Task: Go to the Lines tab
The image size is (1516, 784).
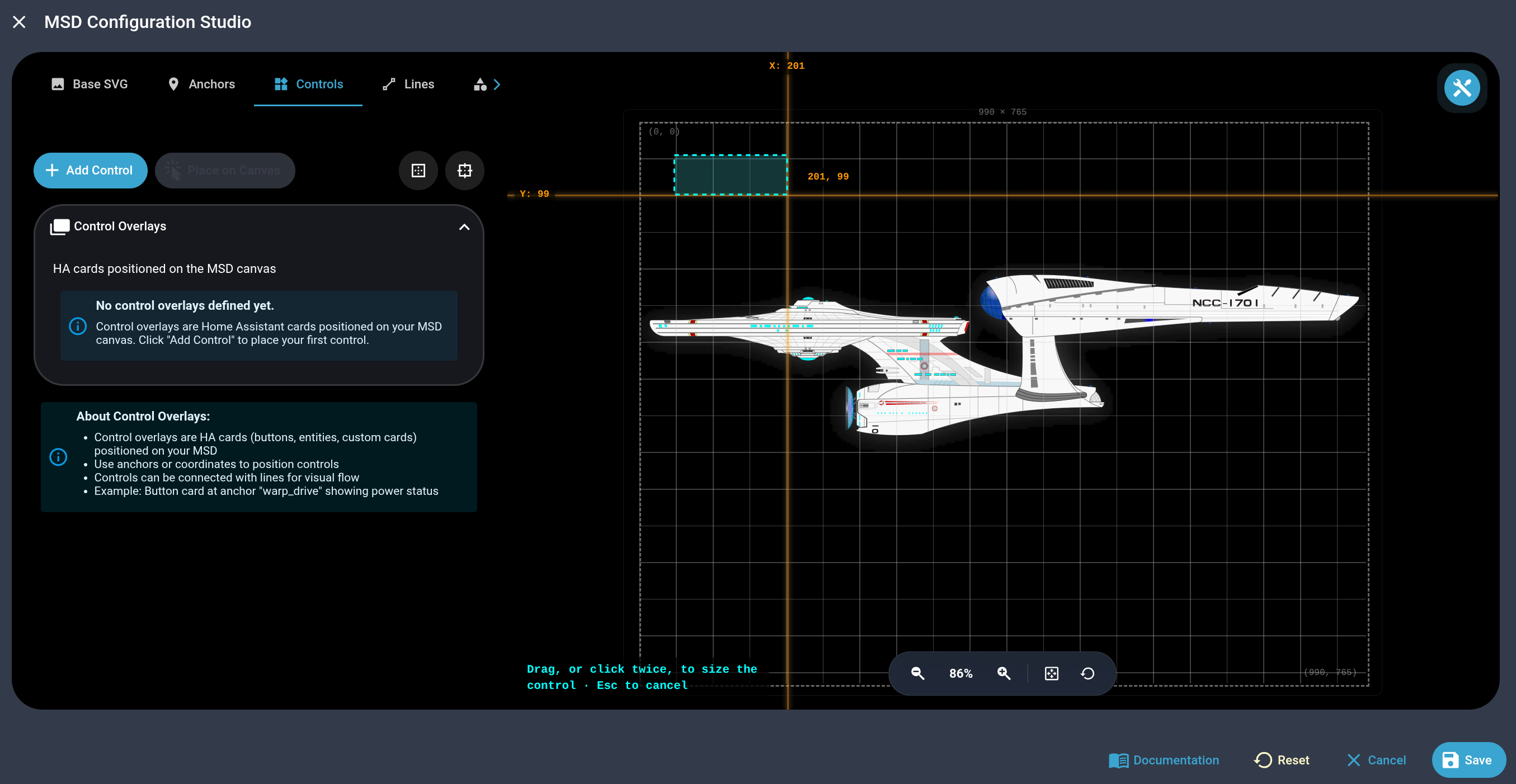Action: [x=408, y=84]
